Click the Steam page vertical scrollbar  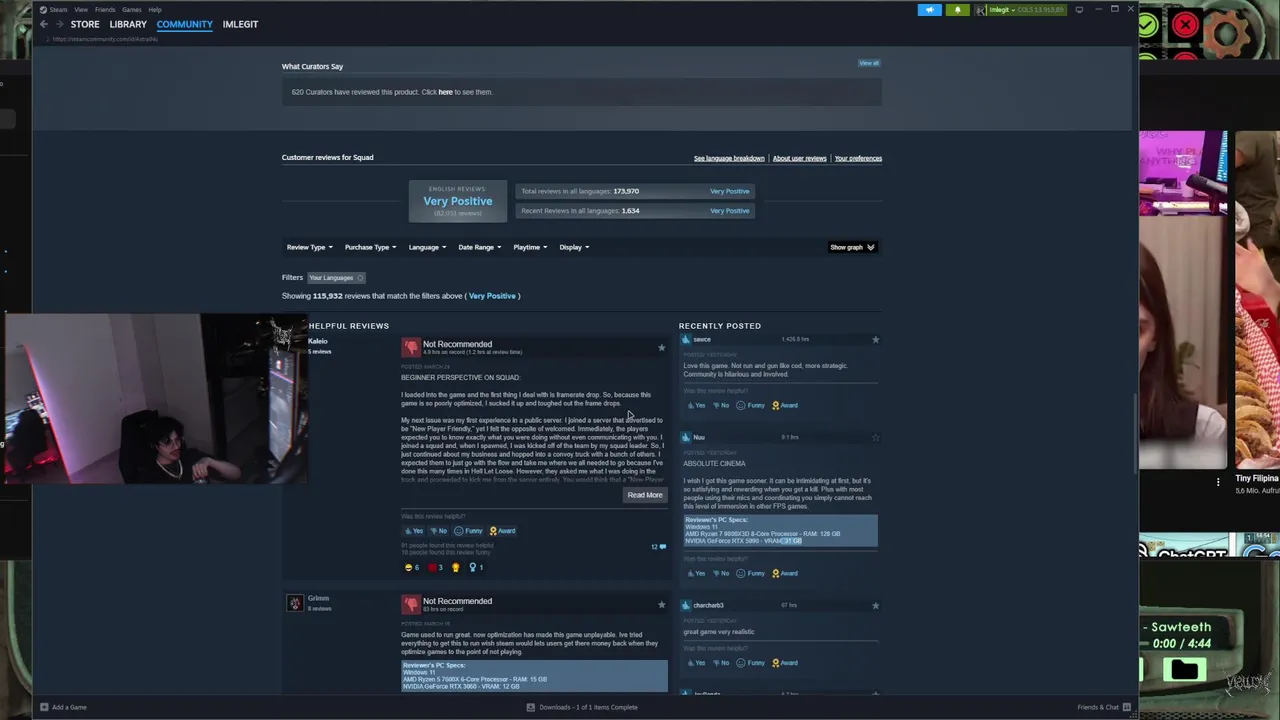(x=1134, y=432)
